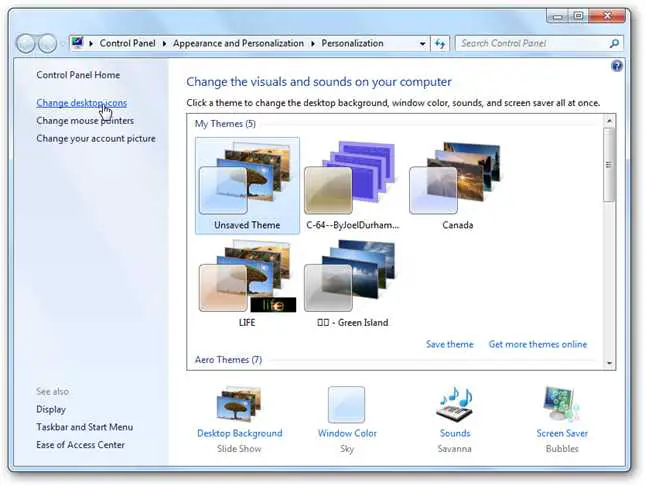Click the Back navigation arrow button
The height and width of the screenshot is (486, 645).
[x=26, y=43]
